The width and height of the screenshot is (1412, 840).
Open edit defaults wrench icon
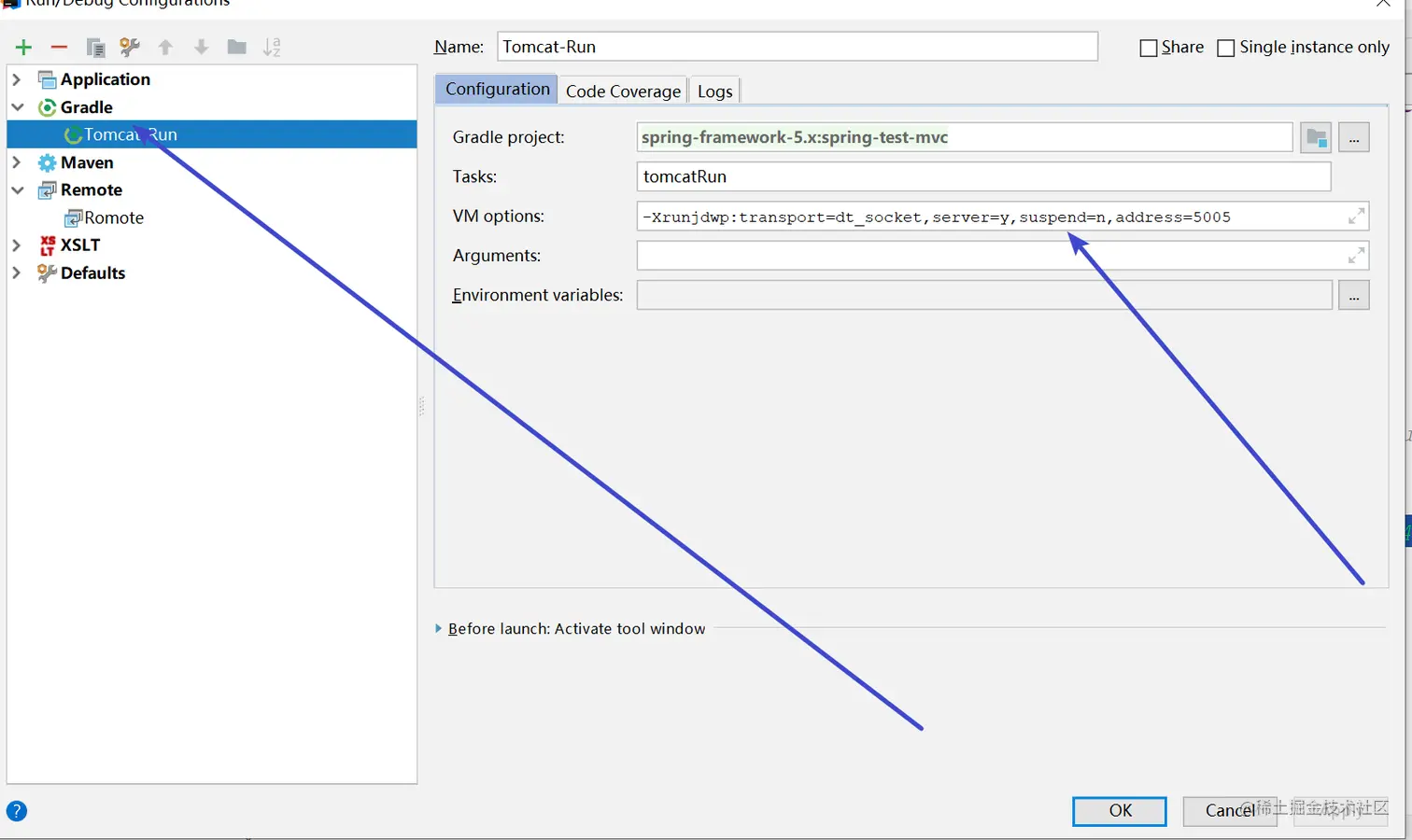pos(130,47)
